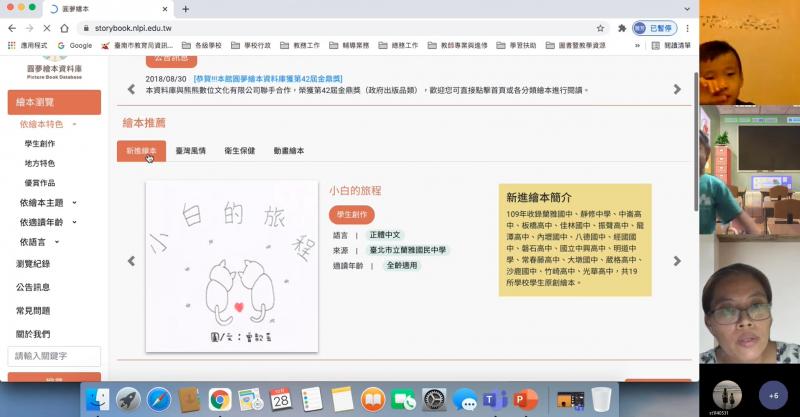Open the 學生創作 sidebar item
Image resolution: width=800 pixels, height=417 pixels.
coord(40,144)
